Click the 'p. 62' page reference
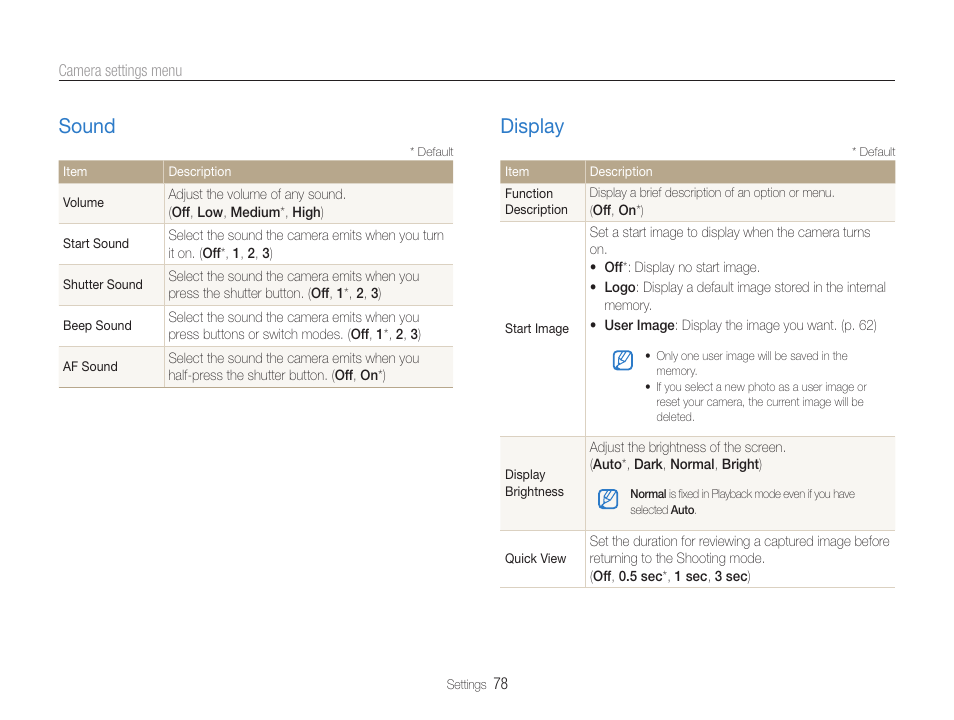This screenshot has height=720, width=954. 858,326
